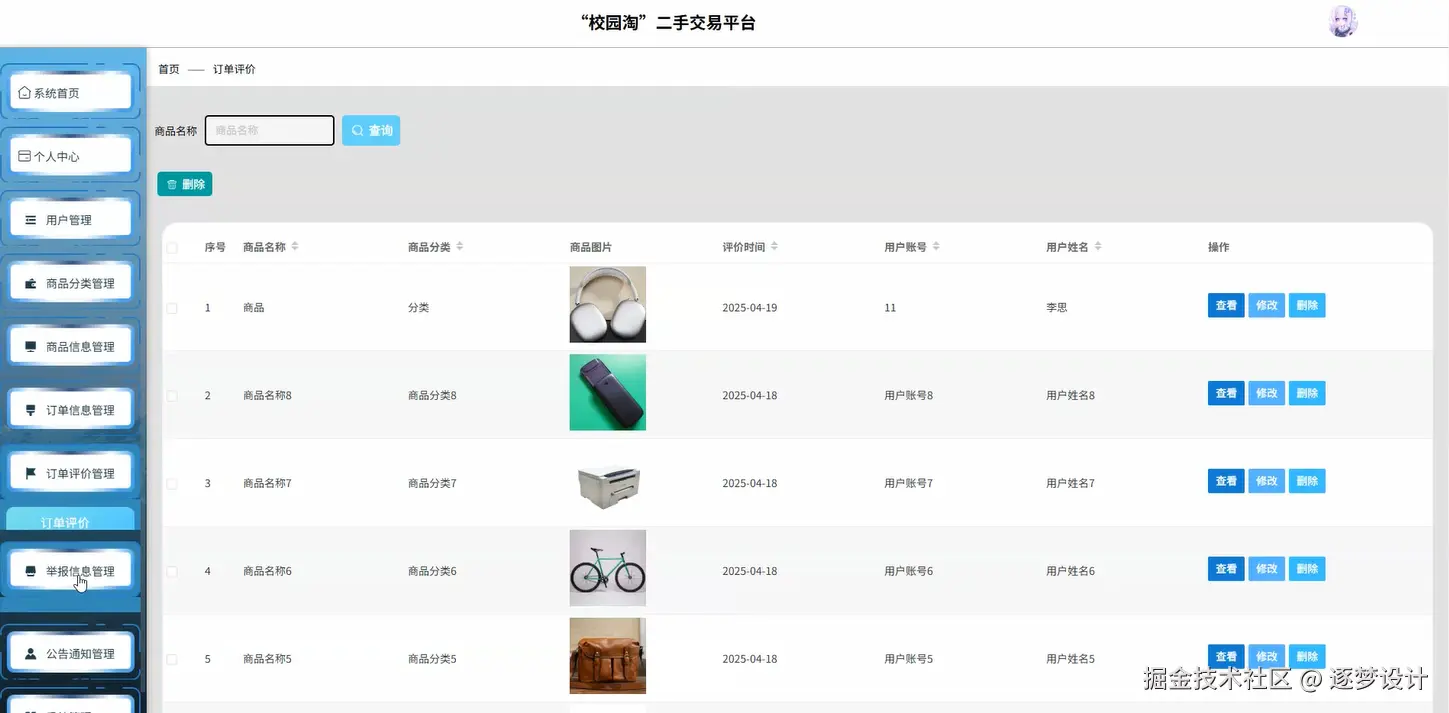Click the 商品分类7 cell
Viewport: 1449px width, 713px height.
pos(432,484)
